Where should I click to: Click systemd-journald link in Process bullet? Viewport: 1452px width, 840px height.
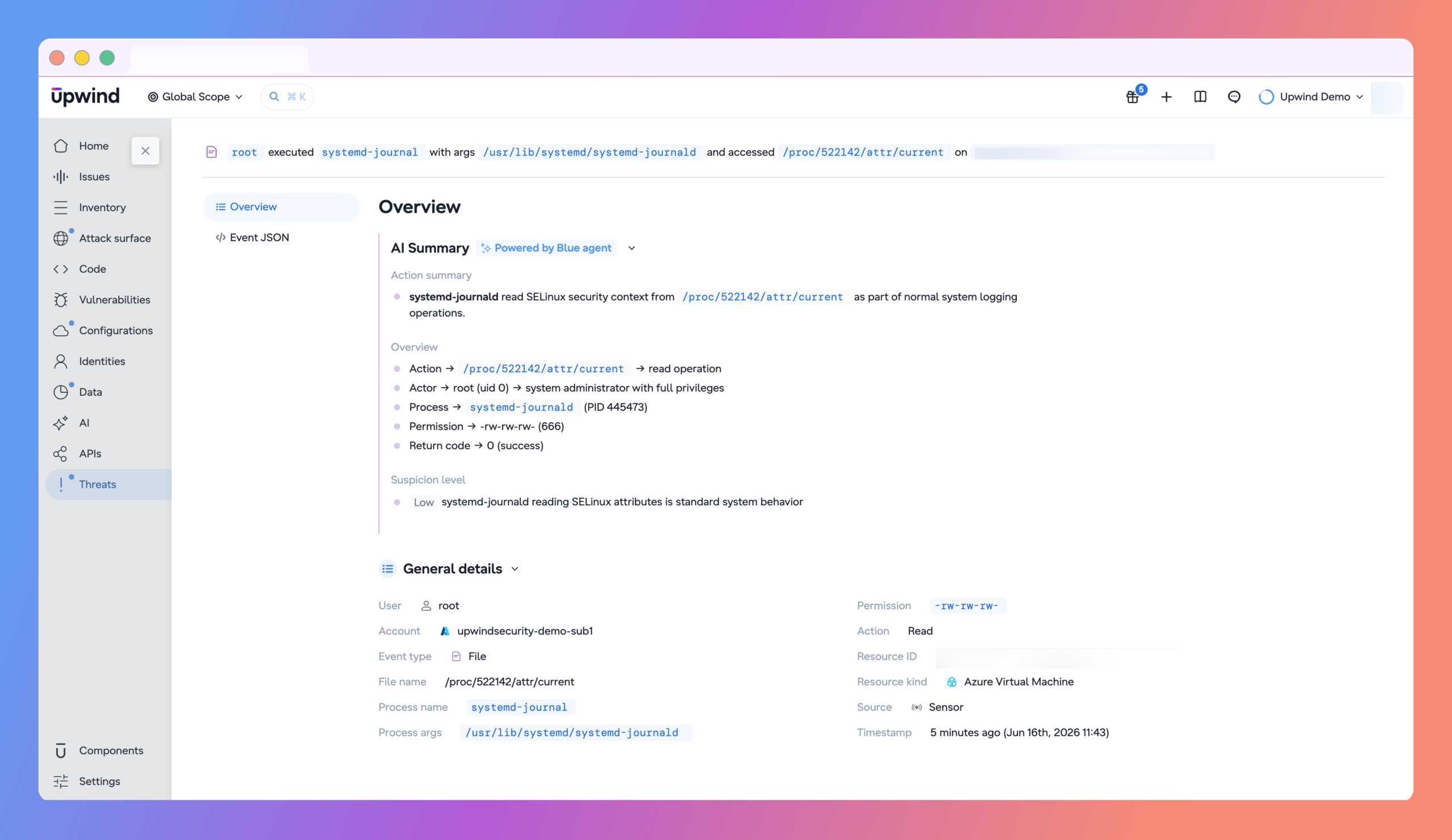pyautogui.click(x=521, y=407)
